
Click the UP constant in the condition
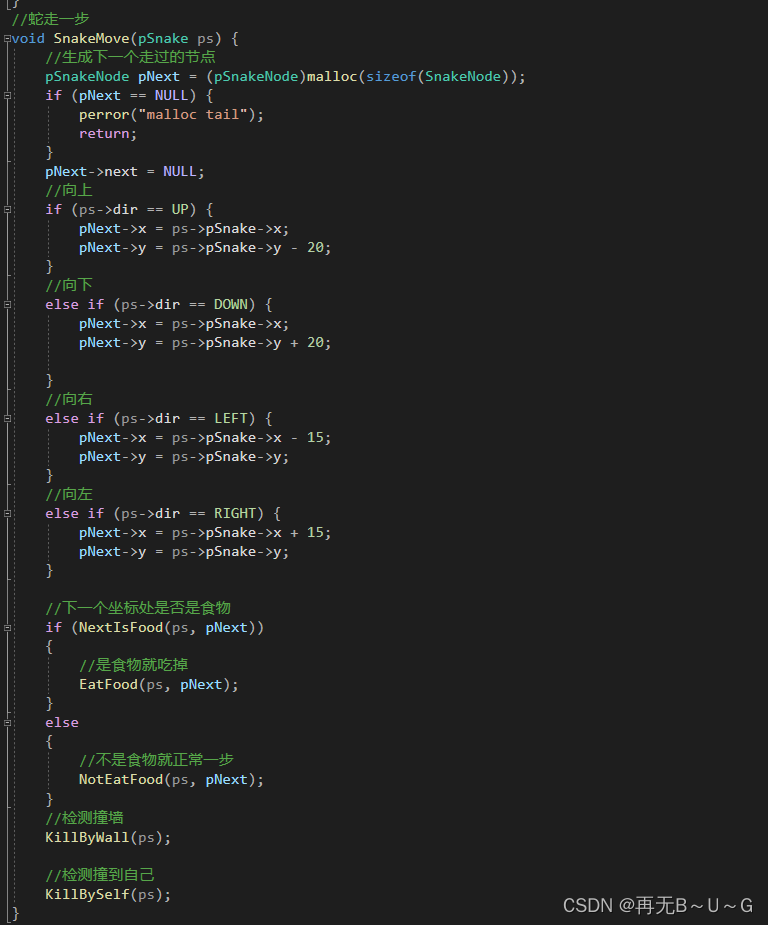pyautogui.click(x=180, y=209)
